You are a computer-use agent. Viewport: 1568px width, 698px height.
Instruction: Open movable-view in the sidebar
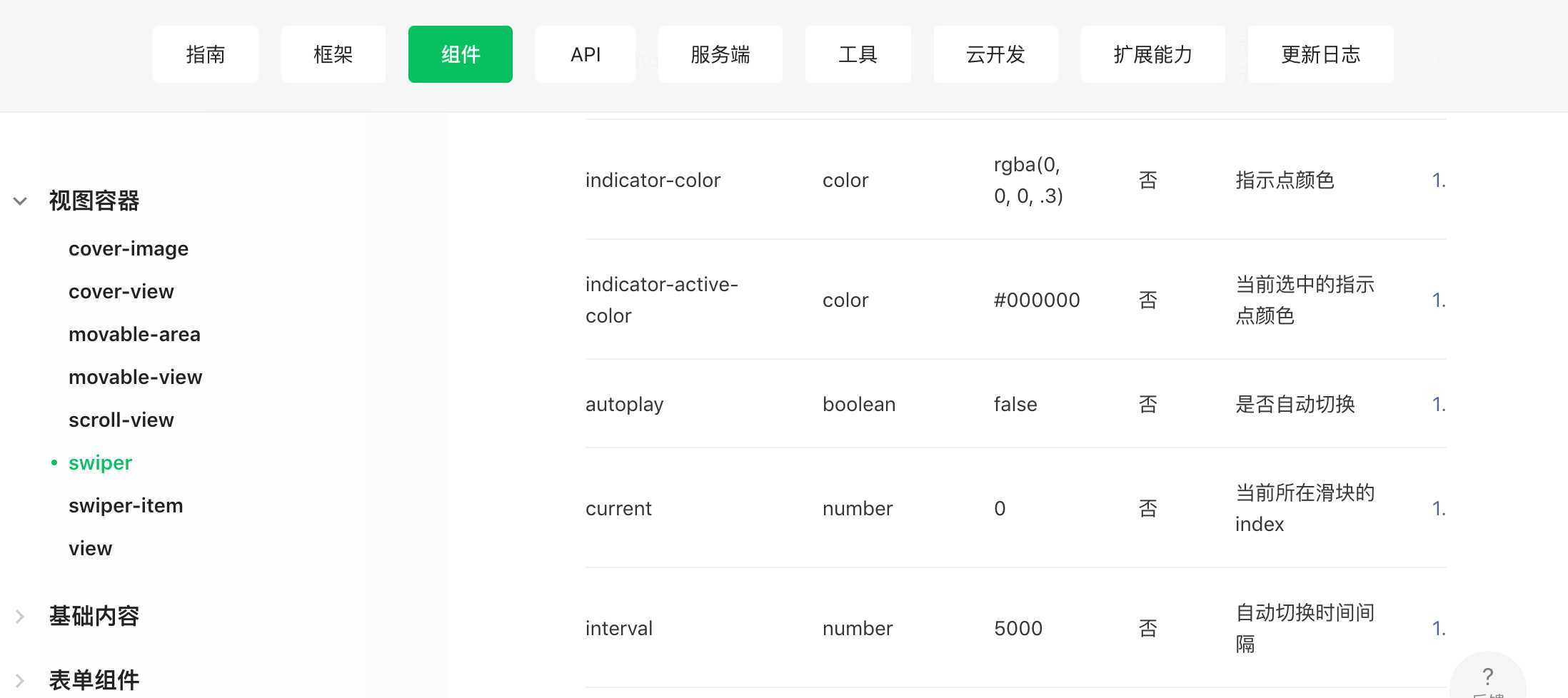tap(136, 377)
